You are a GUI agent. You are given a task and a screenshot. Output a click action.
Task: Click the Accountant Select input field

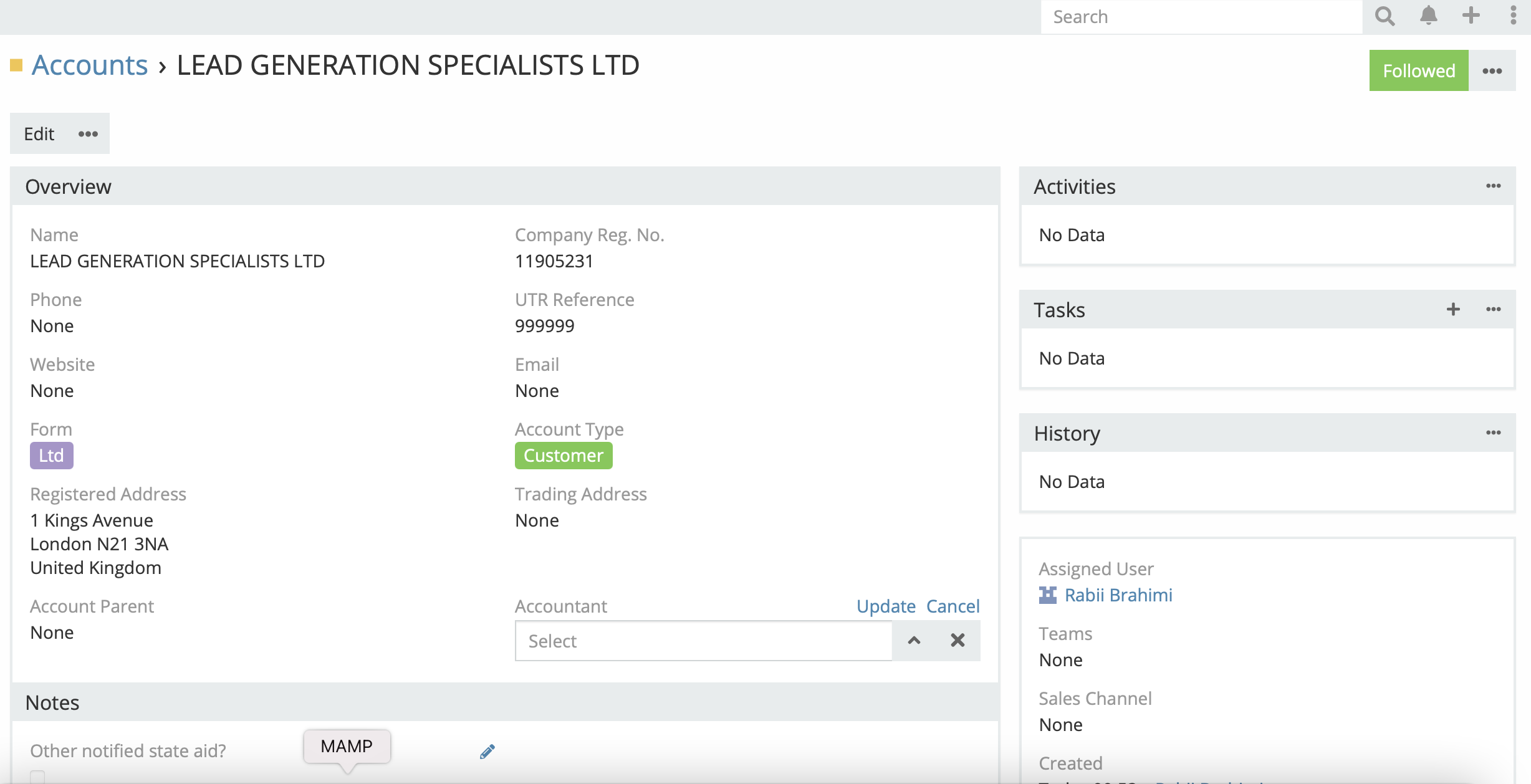[x=703, y=641]
